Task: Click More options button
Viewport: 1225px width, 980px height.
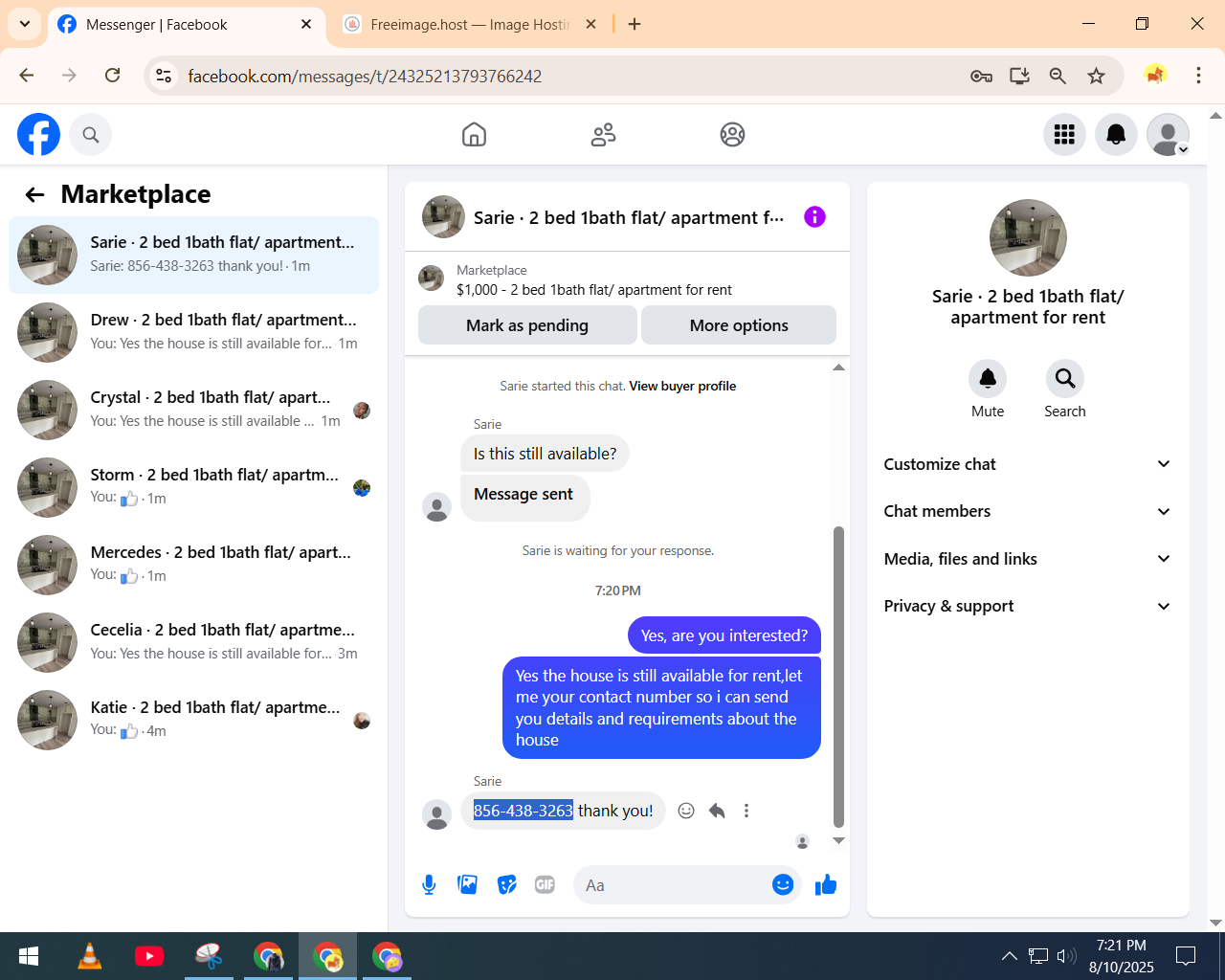Action: 739,325
